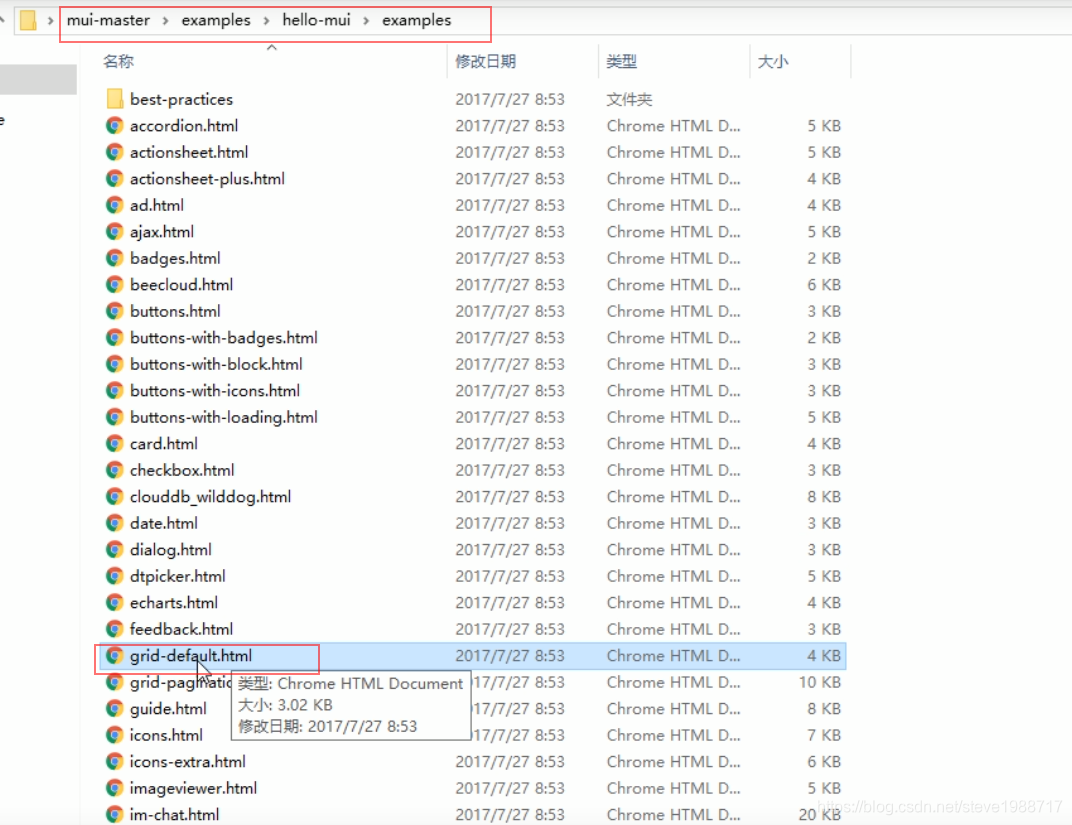Image resolution: width=1072 pixels, height=825 pixels.
Task: Click the Chrome icon of grid-default.html
Action: (115, 655)
